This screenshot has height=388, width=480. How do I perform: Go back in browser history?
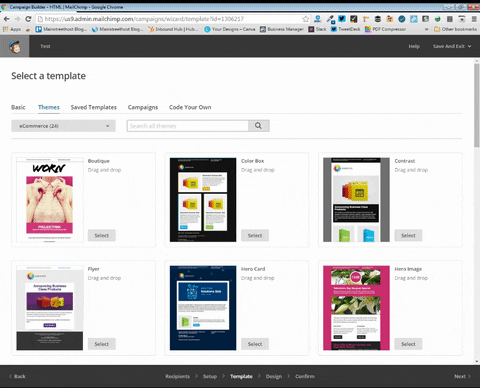(x=6, y=19)
